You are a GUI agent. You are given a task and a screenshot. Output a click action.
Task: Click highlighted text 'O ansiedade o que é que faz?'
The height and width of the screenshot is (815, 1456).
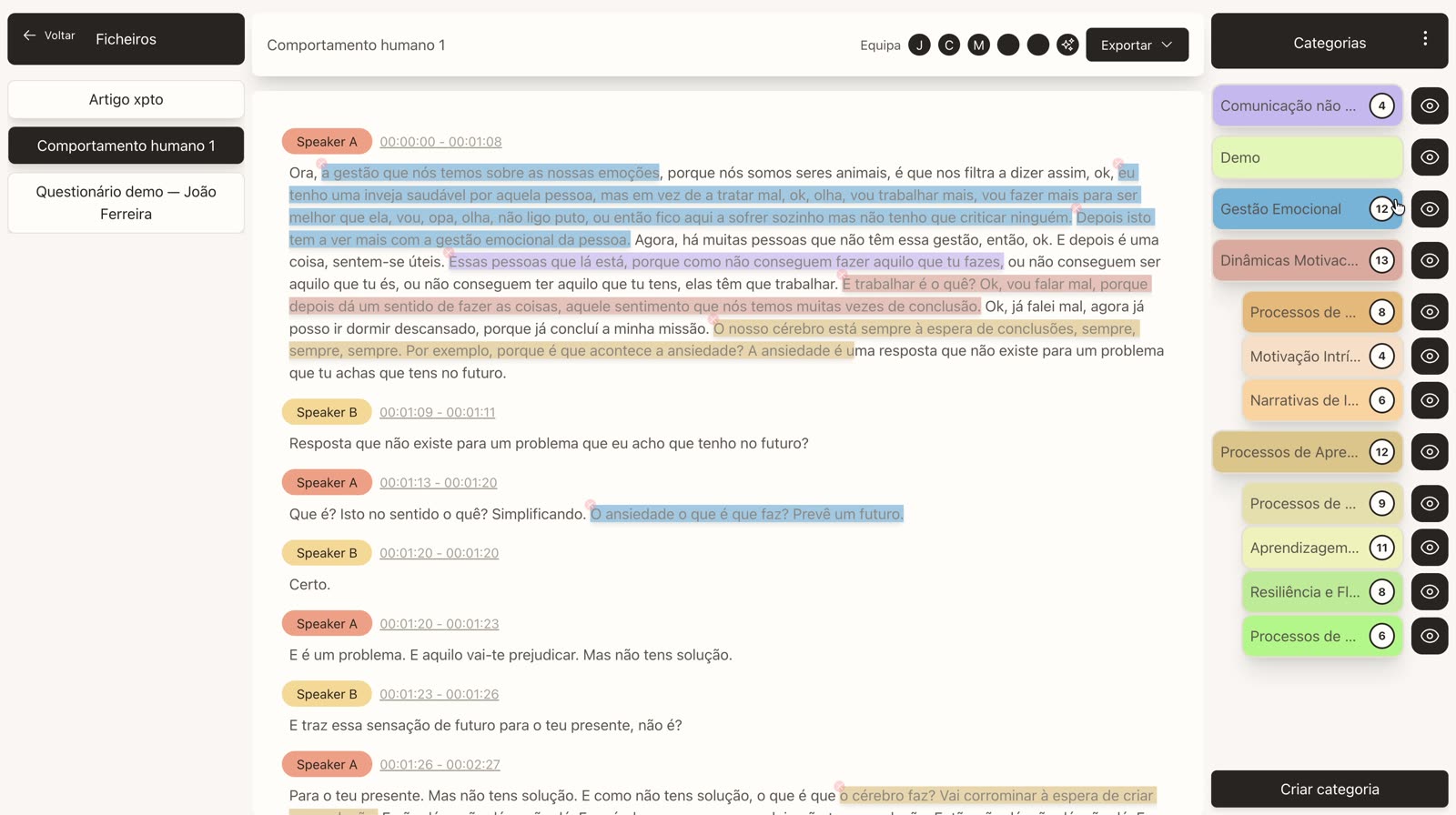(690, 514)
